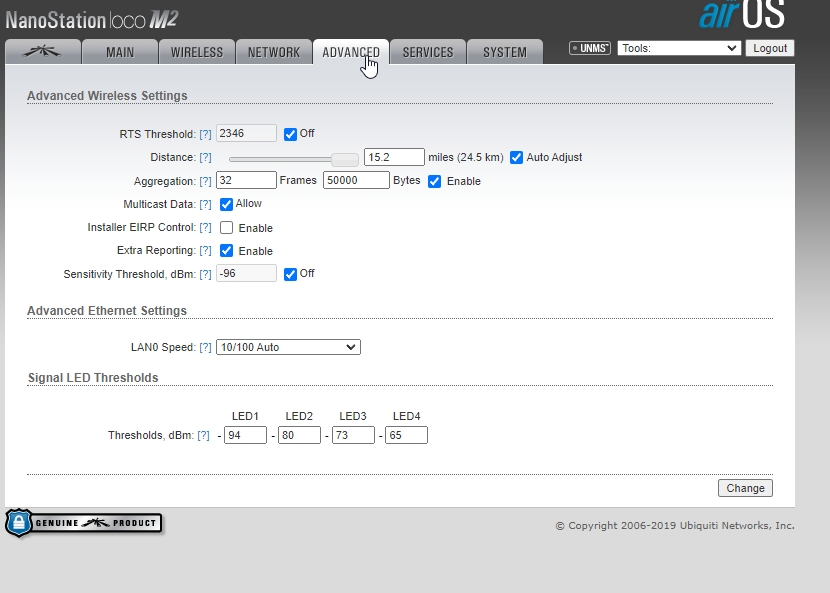830x593 pixels.
Task: Open Aggregation help link
Action: pos(205,182)
